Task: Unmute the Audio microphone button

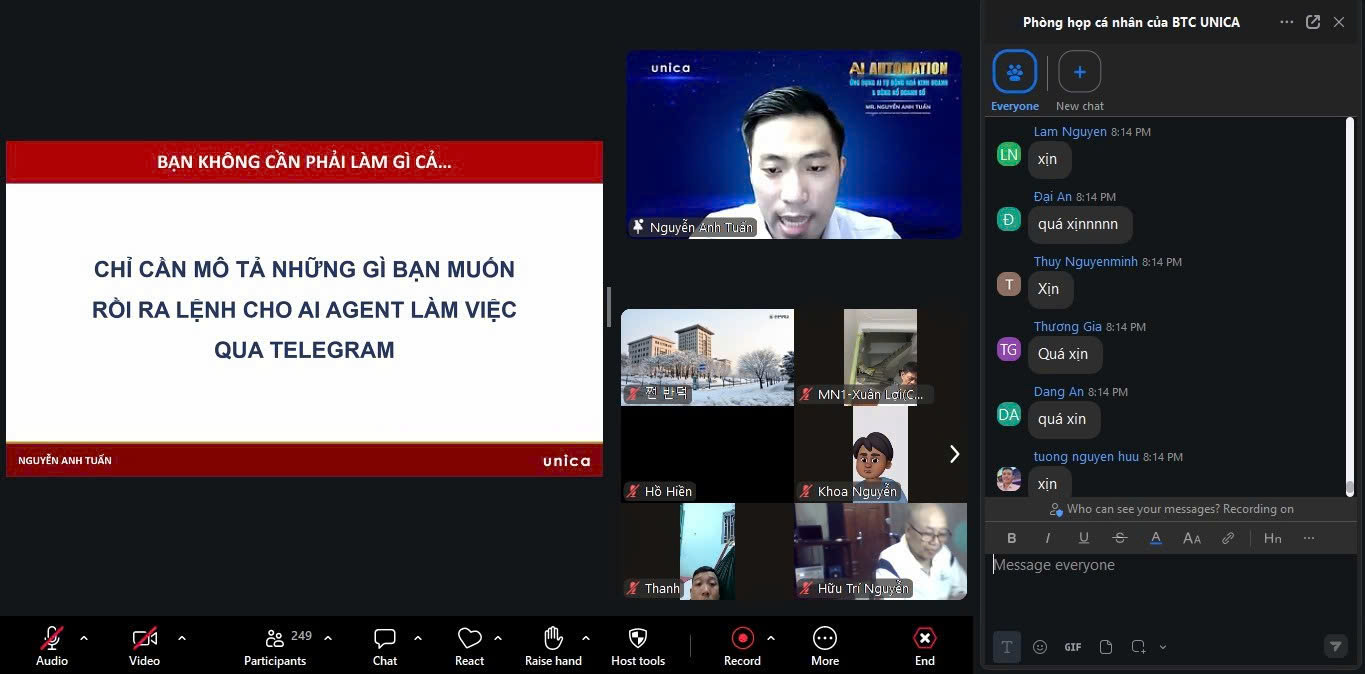Action: tap(52, 645)
